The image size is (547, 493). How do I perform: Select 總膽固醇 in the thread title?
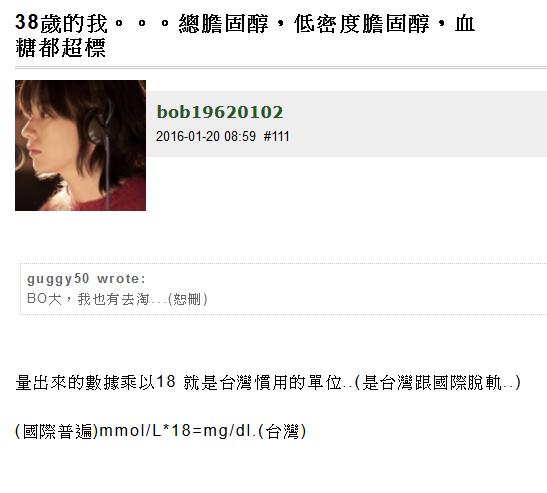point(224,24)
